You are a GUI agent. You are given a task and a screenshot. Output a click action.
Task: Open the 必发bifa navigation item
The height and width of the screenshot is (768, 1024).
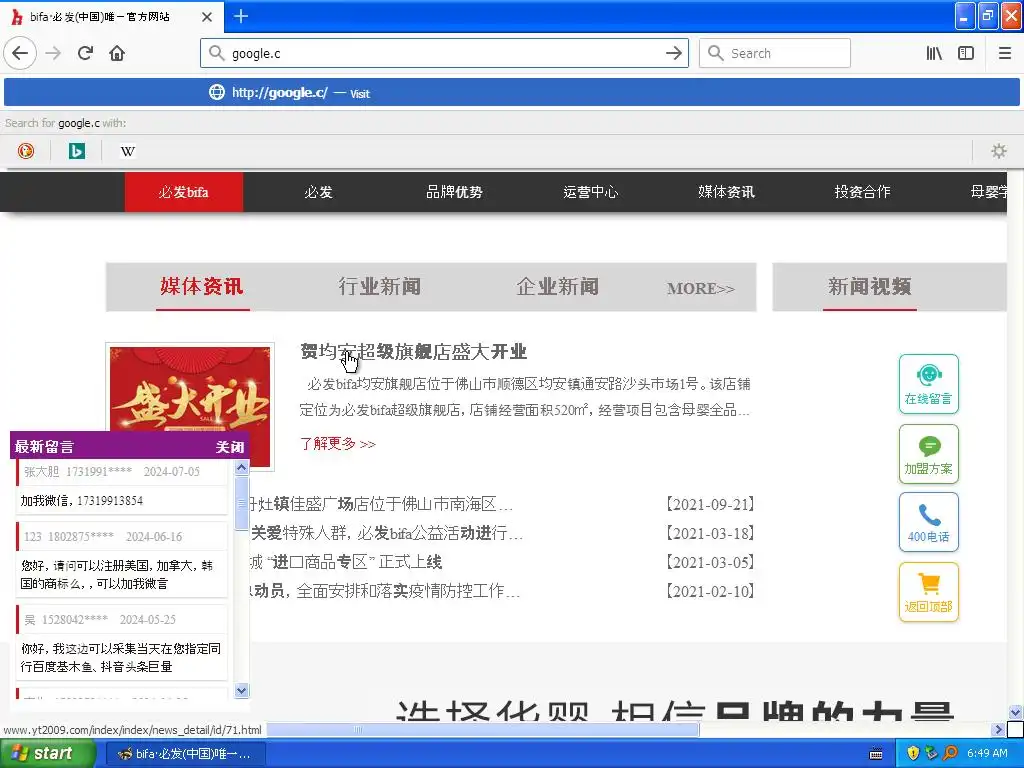pyautogui.click(x=184, y=192)
